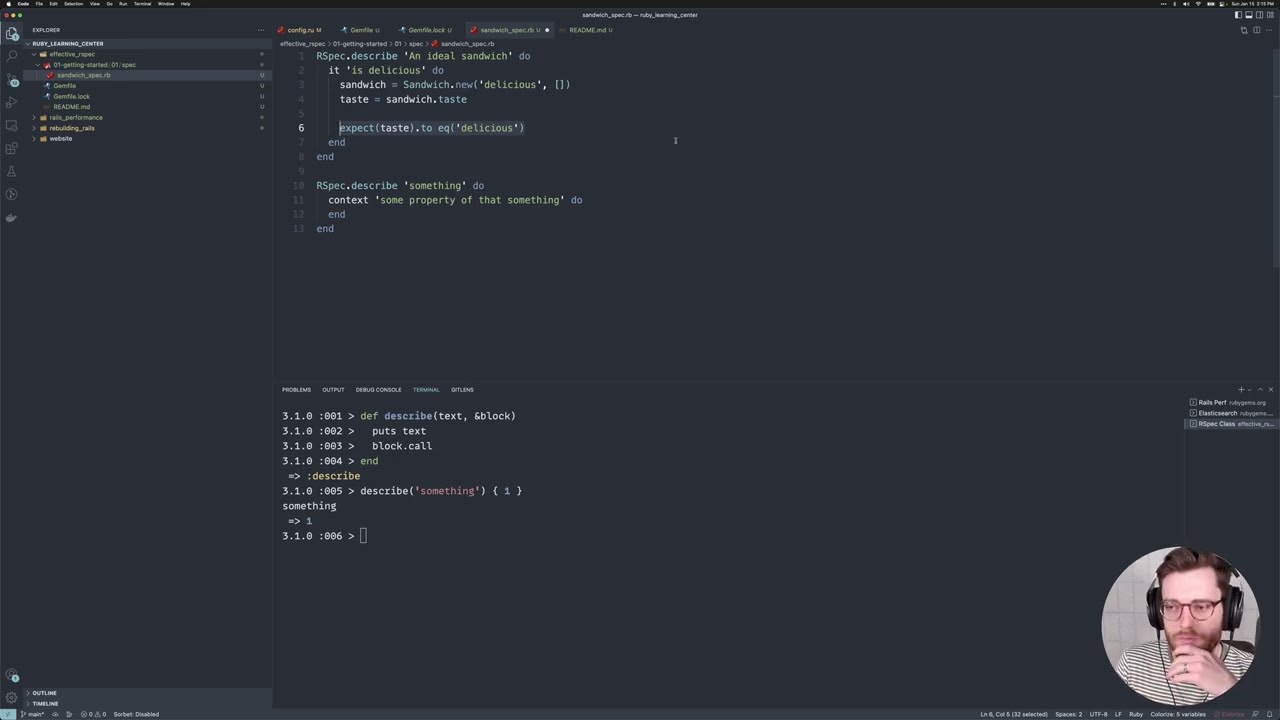
Task: Open the Apple menu
Action: pos(8,4)
